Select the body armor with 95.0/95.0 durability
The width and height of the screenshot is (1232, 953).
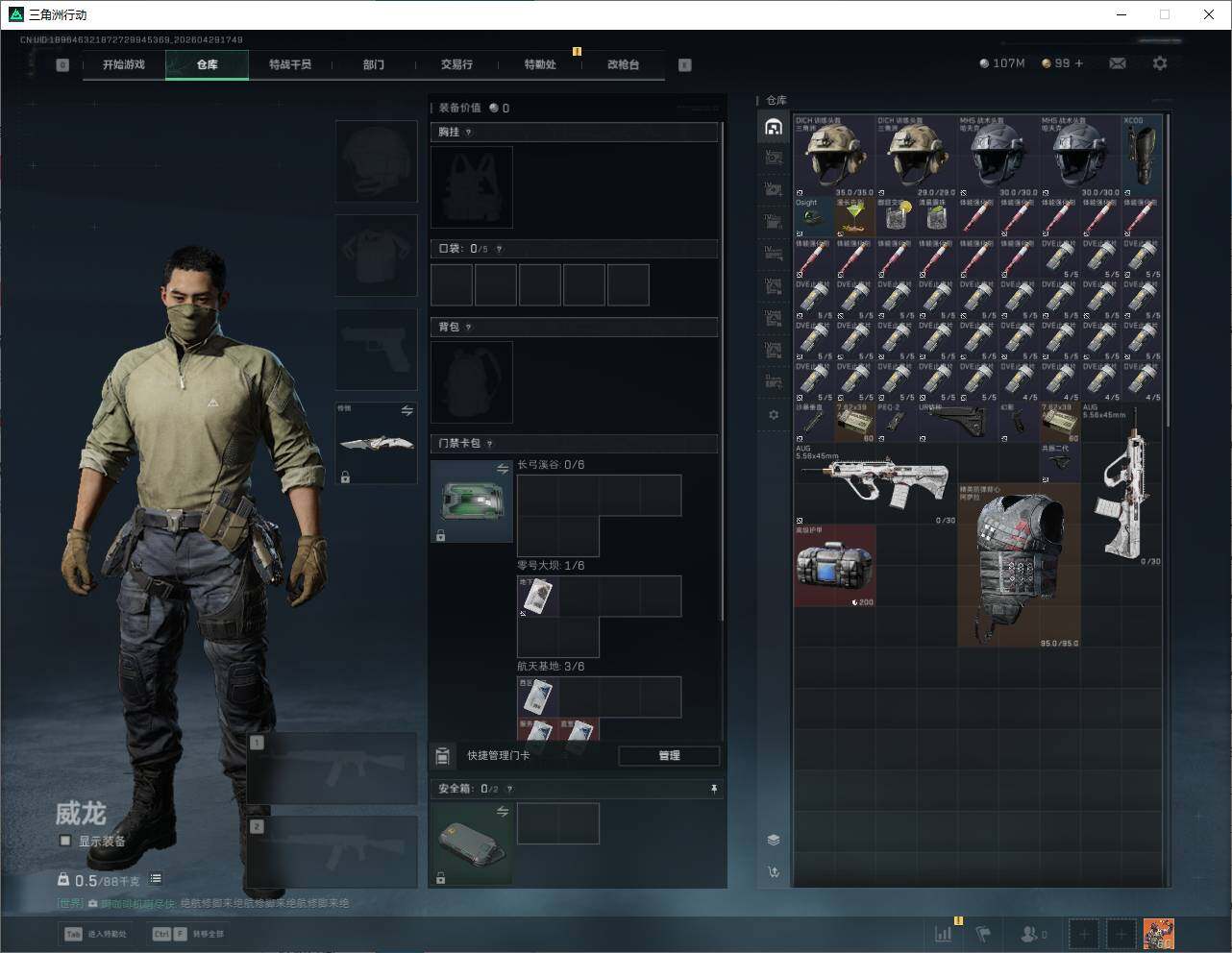(1019, 565)
